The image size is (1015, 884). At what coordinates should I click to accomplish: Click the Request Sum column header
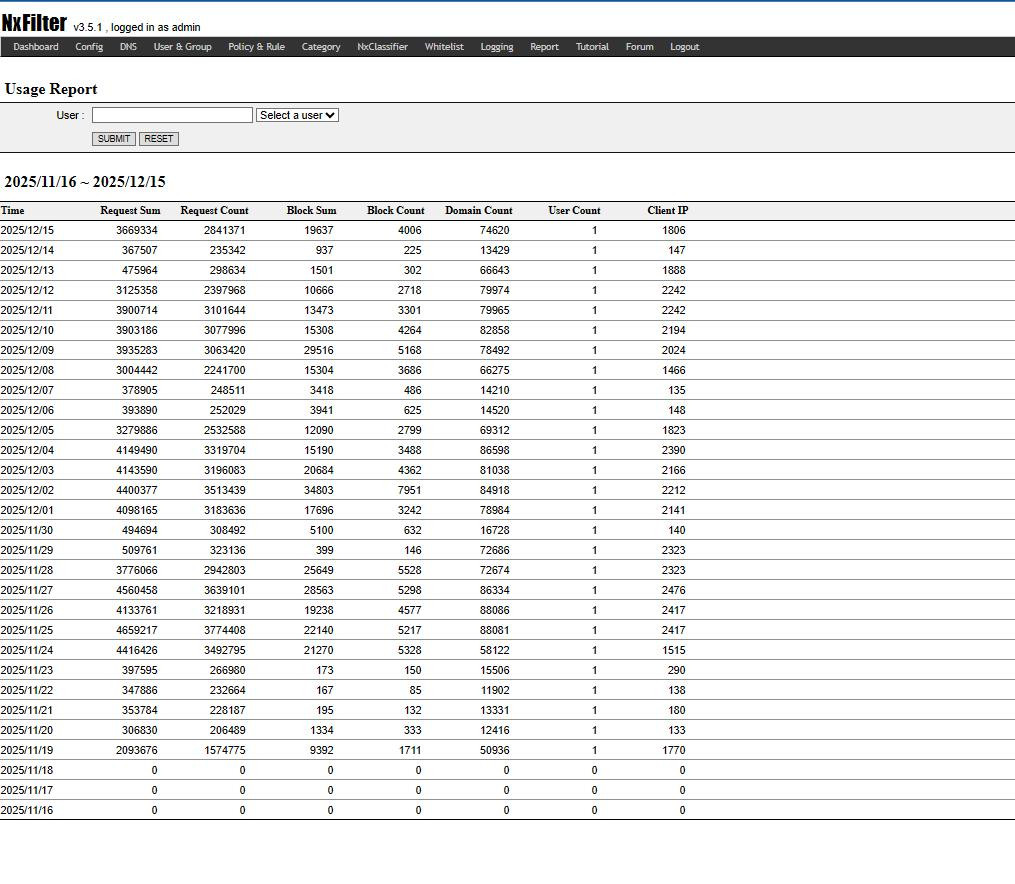tap(130, 211)
